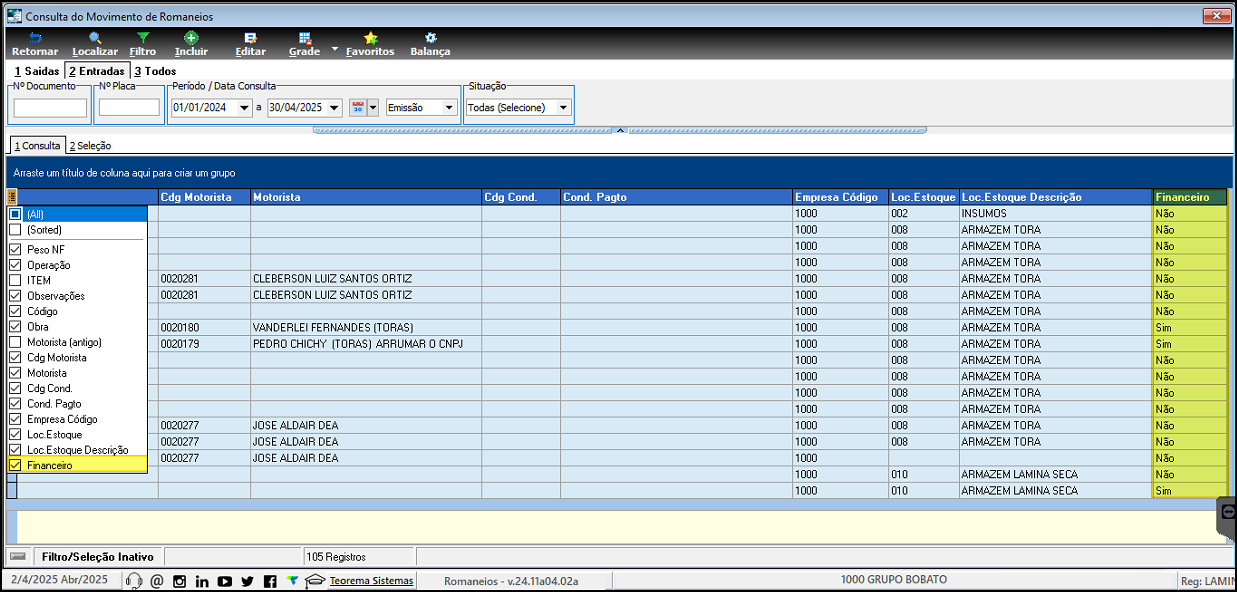Click the 105 Registros status text
This screenshot has height=592, width=1237.
coord(336,557)
